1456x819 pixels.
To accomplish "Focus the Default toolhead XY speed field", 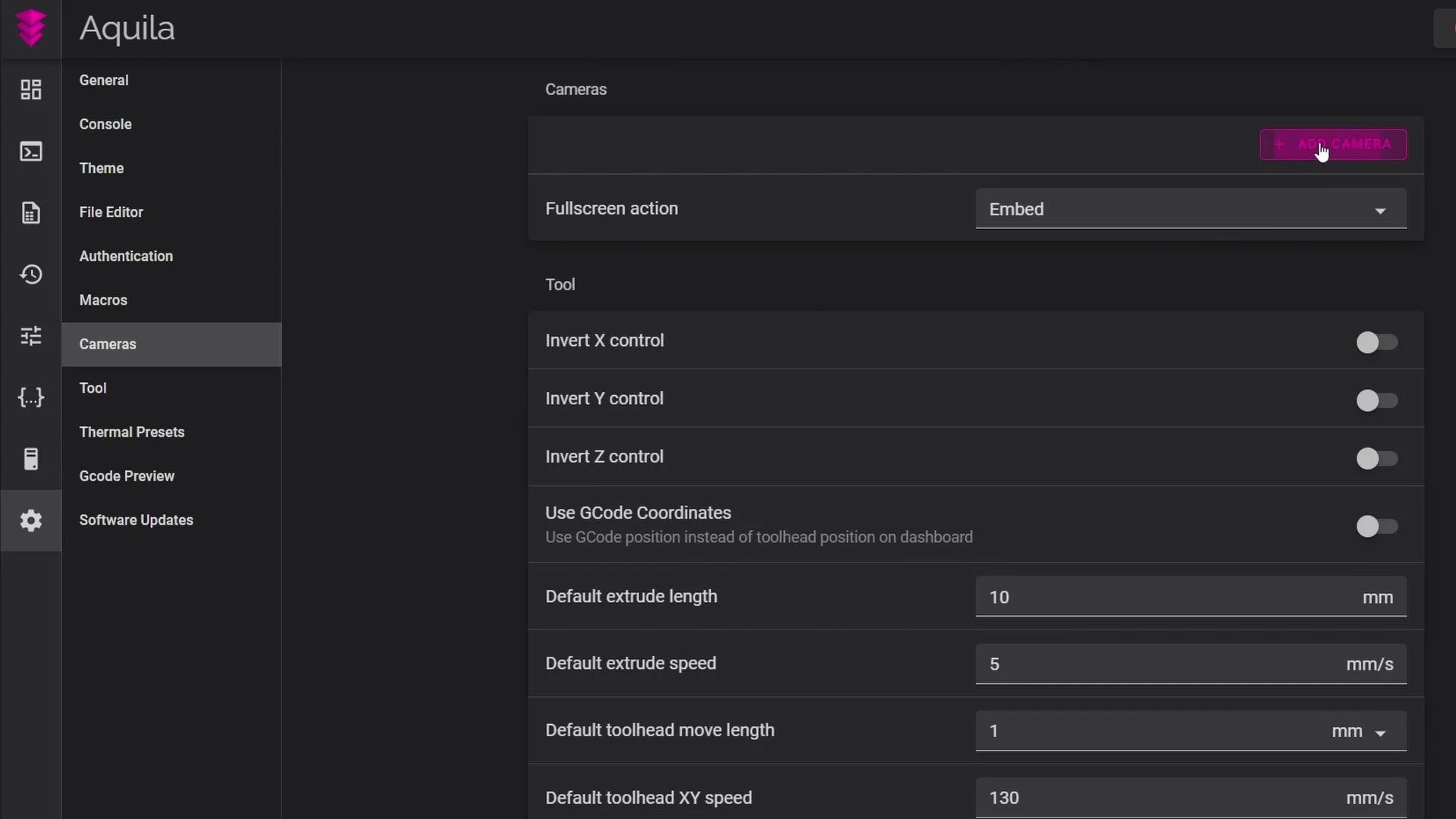I will point(1160,798).
